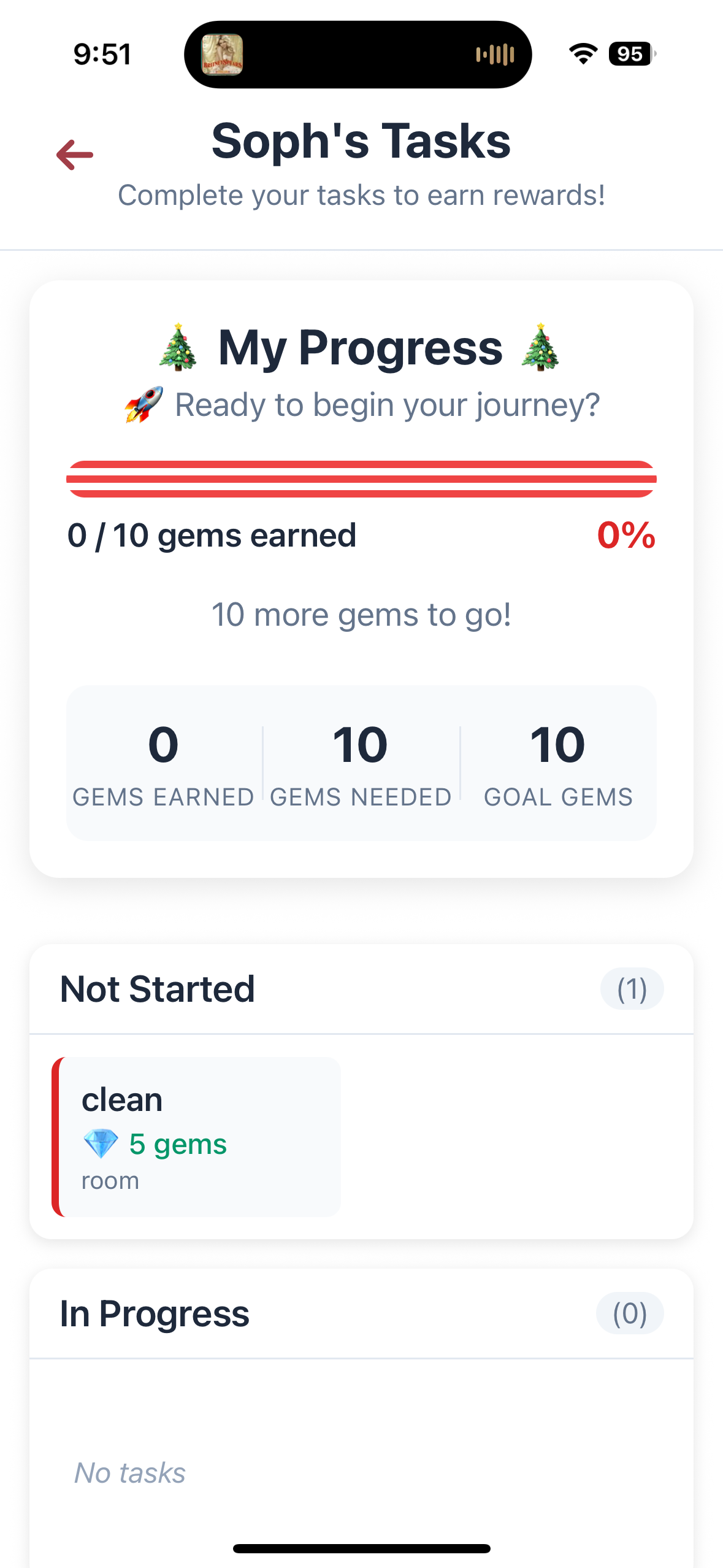Tap the Not Started section header
Image resolution: width=723 pixels, height=1568 pixels.
pyautogui.click(x=158, y=989)
